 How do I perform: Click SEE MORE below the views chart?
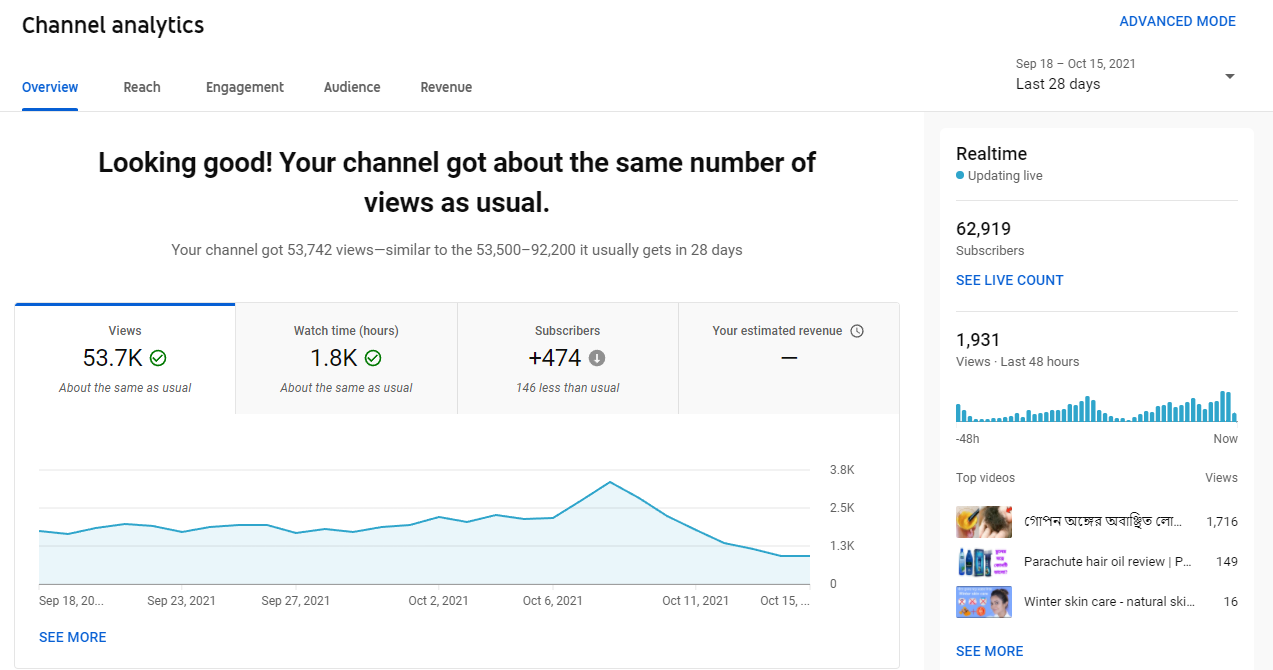72,637
